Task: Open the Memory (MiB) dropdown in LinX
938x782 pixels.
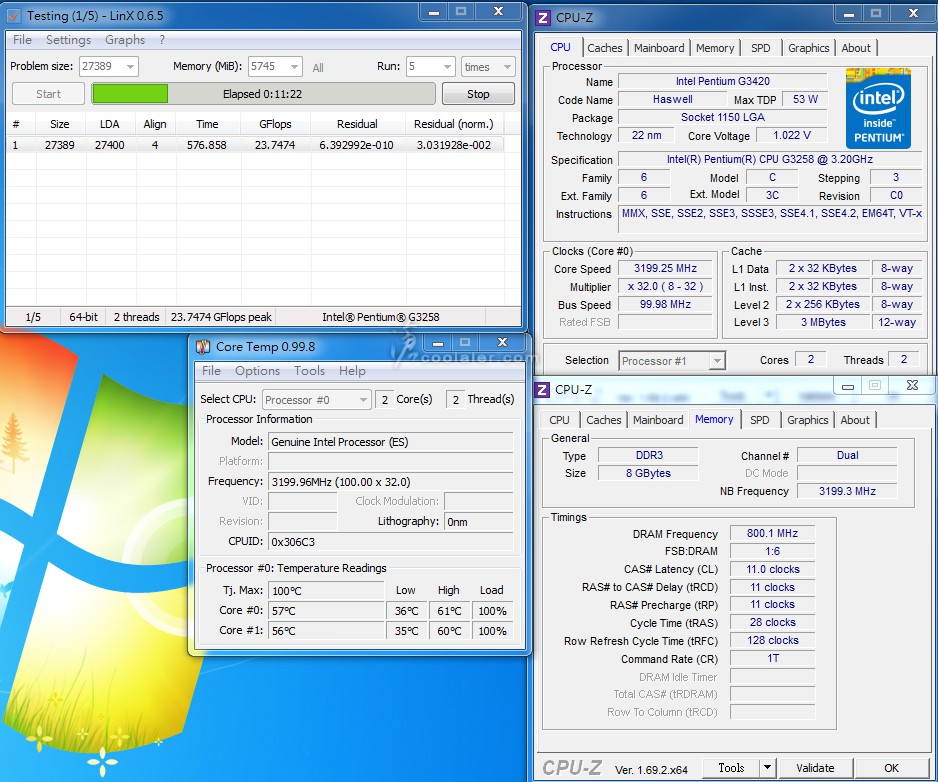Action: [294, 66]
